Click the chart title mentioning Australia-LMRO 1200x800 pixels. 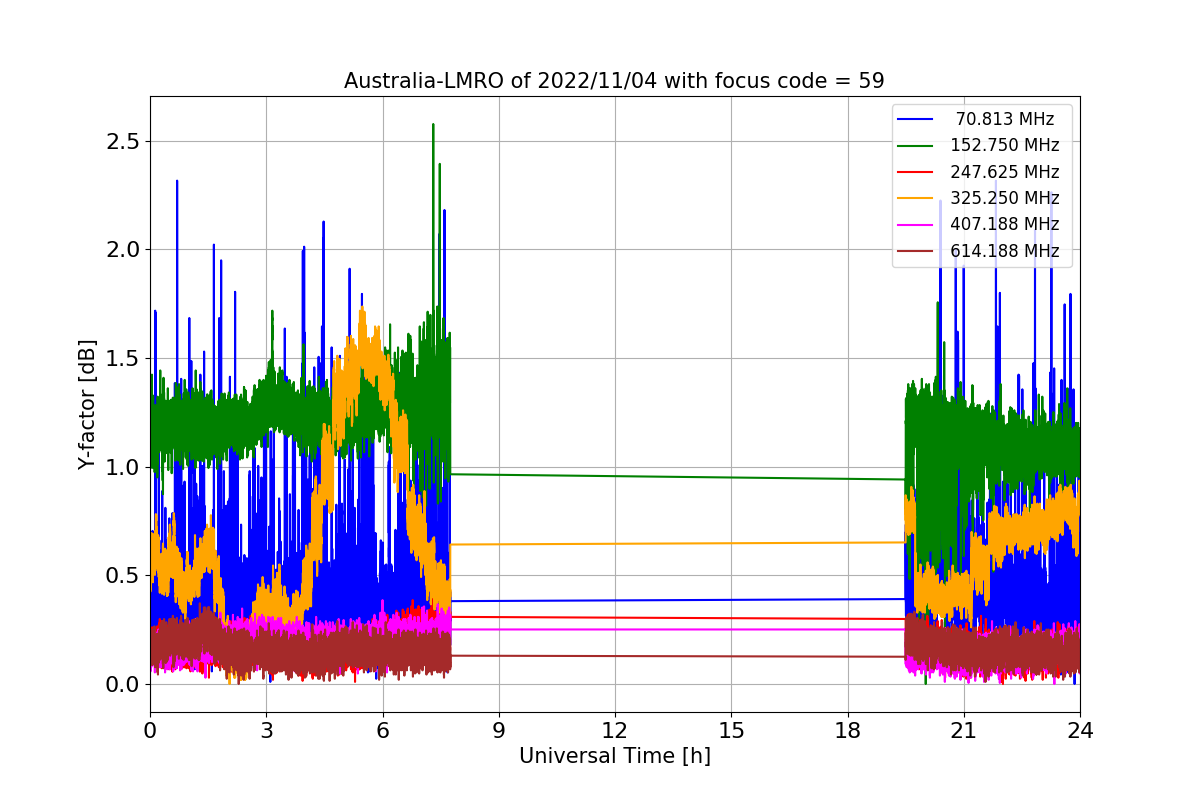(x=614, y=81)
